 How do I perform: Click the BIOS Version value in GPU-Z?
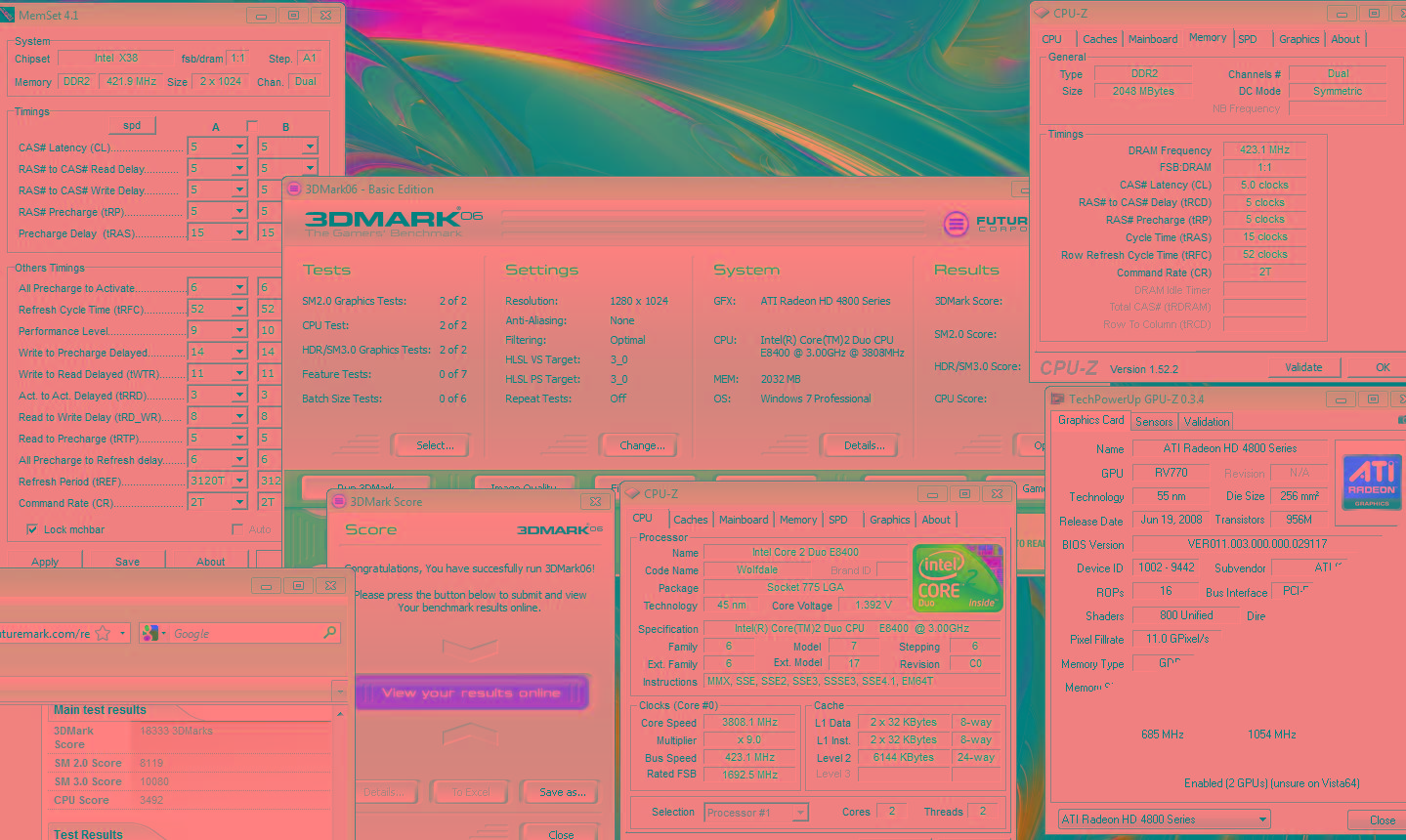tap(1257, 544)
